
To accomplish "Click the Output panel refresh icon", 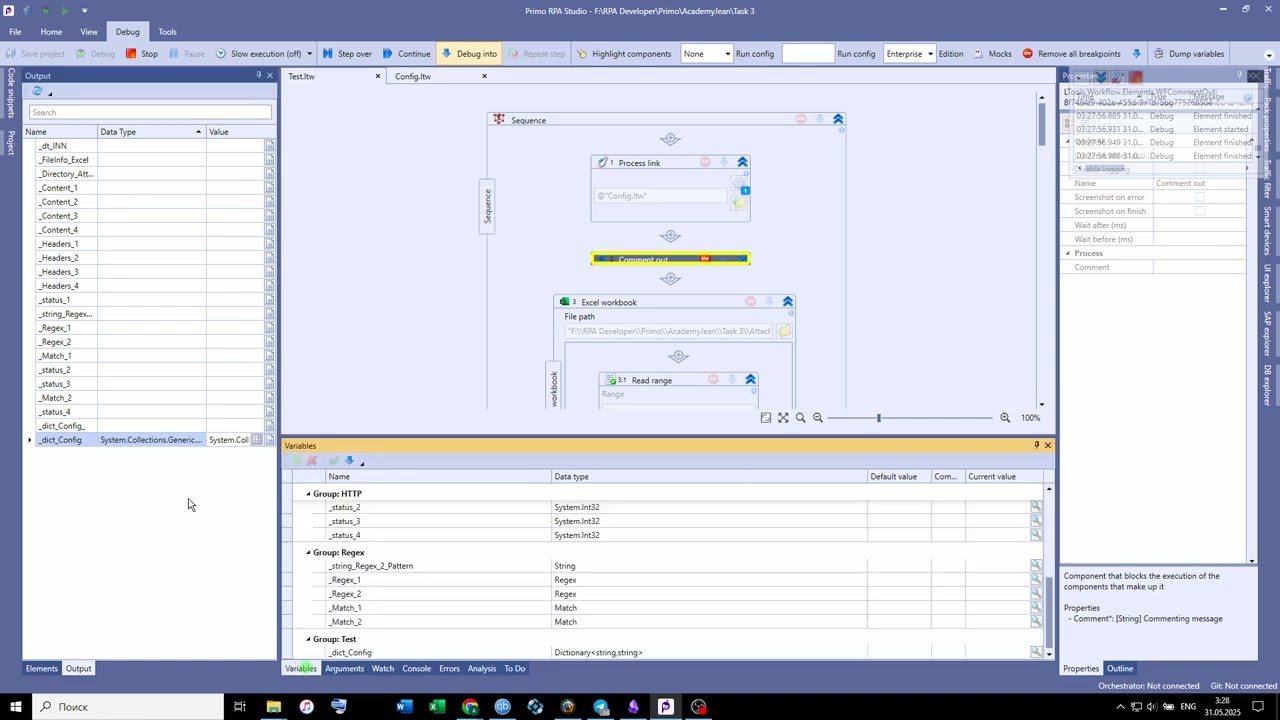I will point(37,91).
